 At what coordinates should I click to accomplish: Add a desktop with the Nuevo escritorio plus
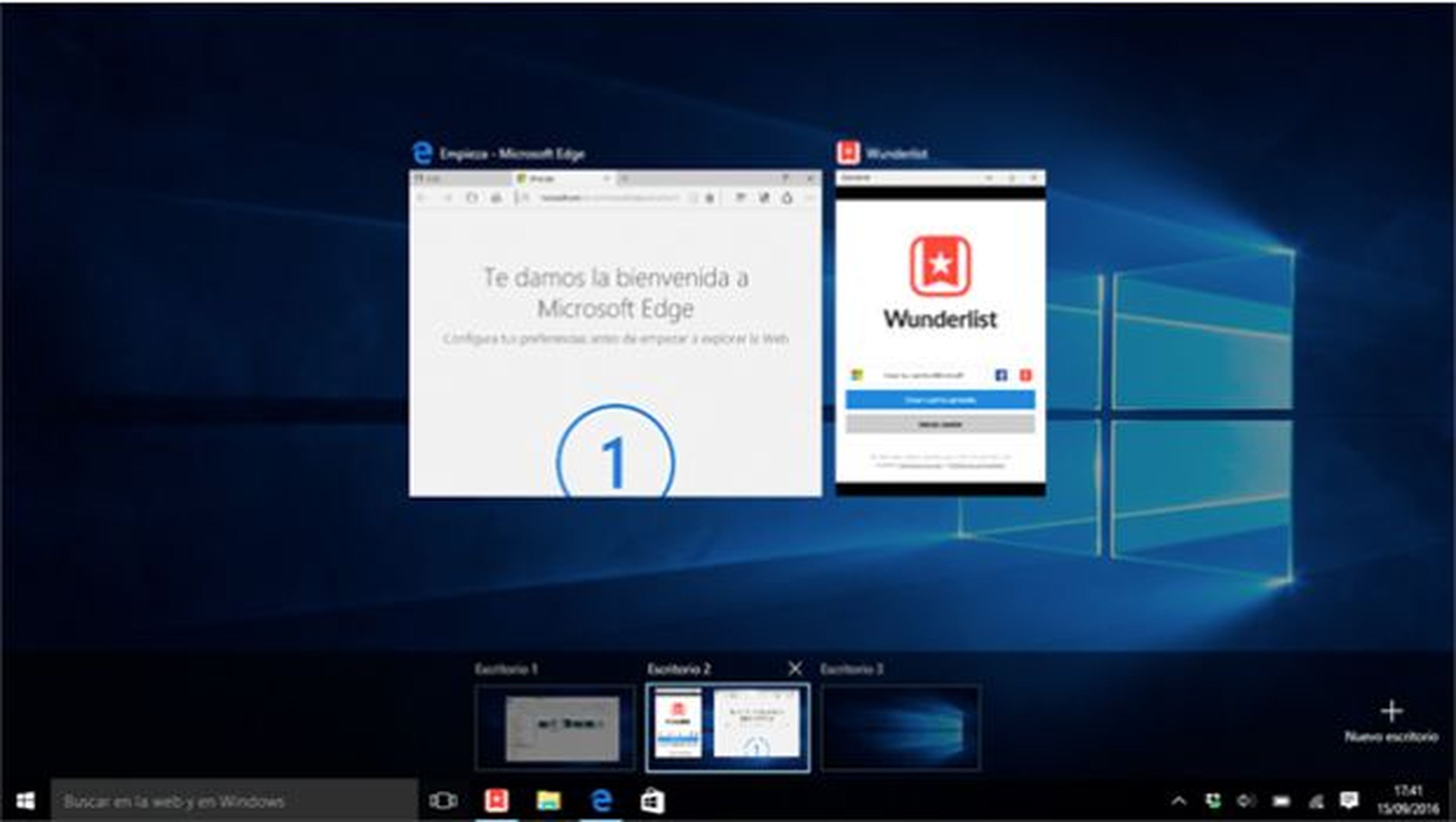click(x=1391, y=712)
